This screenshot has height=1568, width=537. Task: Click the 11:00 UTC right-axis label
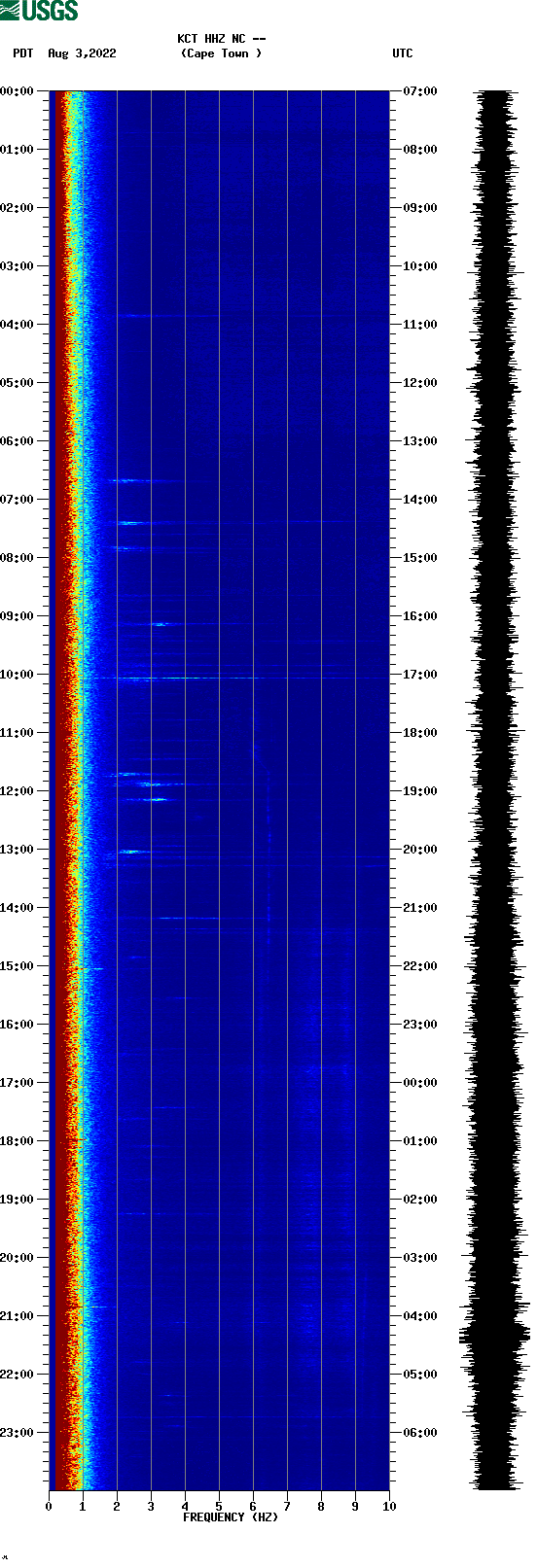click(420, 325)
